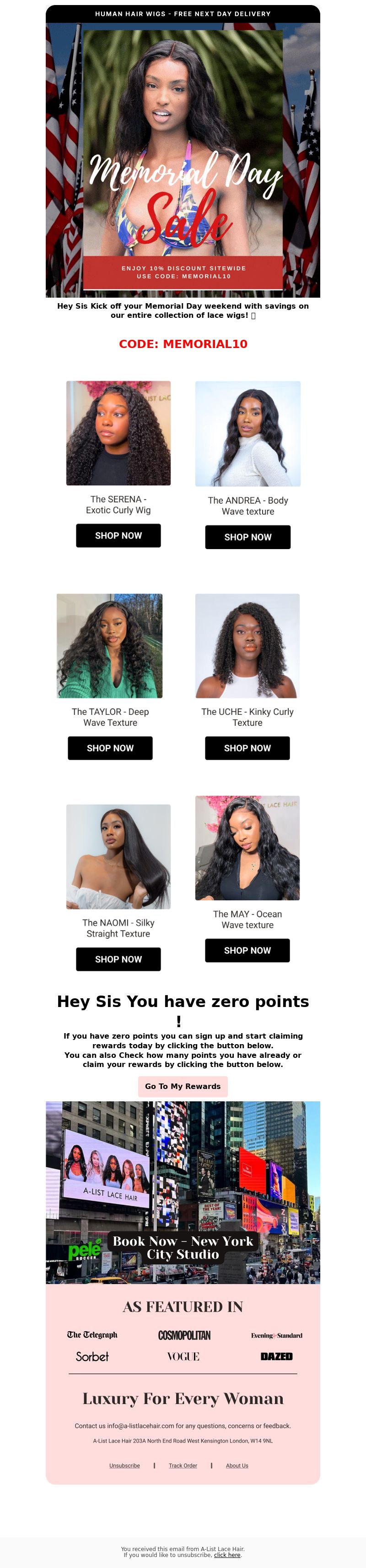
Task: Open The NAOMI Silky Straight product image
Action: pyautogui.click(x=118, y=856)
